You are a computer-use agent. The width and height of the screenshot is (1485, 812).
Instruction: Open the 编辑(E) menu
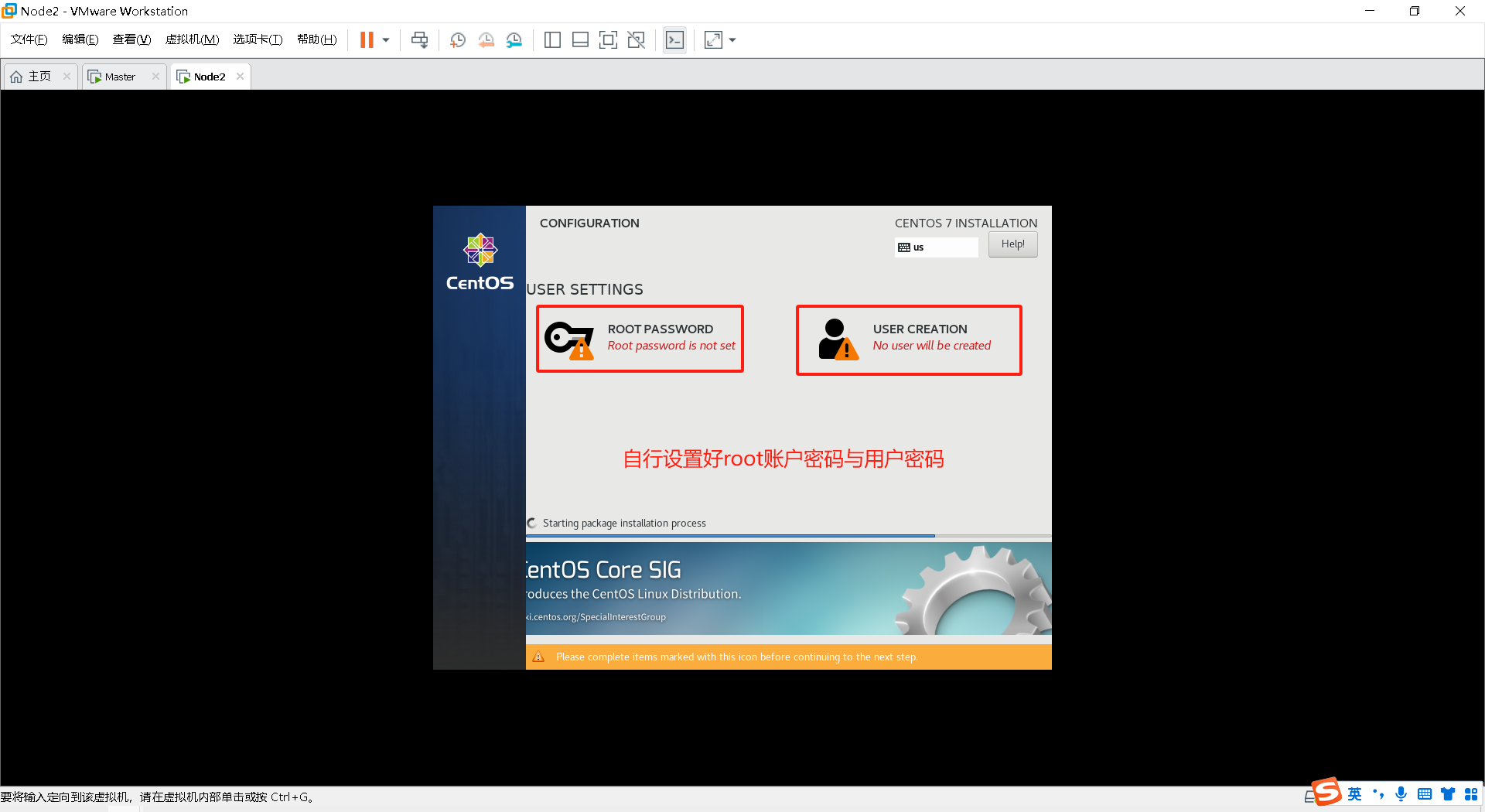(x=80, y=39)
